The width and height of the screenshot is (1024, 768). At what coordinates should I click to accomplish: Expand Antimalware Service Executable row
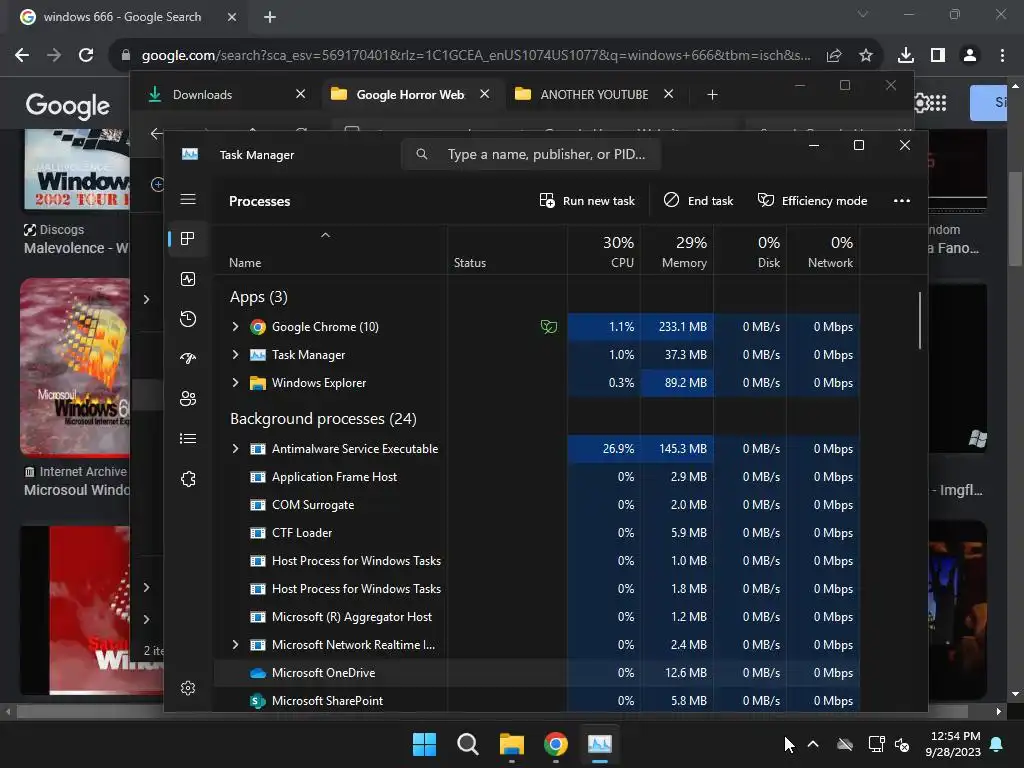tap(235, 449)
